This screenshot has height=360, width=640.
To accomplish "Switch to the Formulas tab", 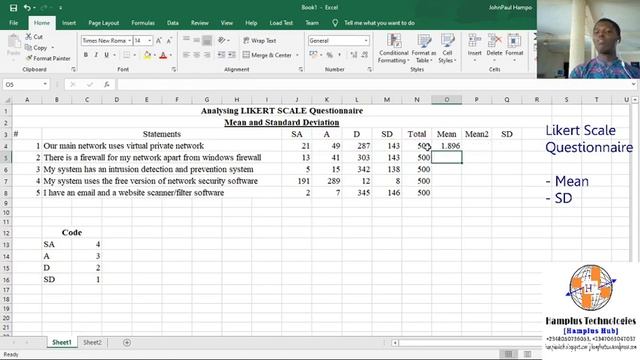I will tap(143, 23).
